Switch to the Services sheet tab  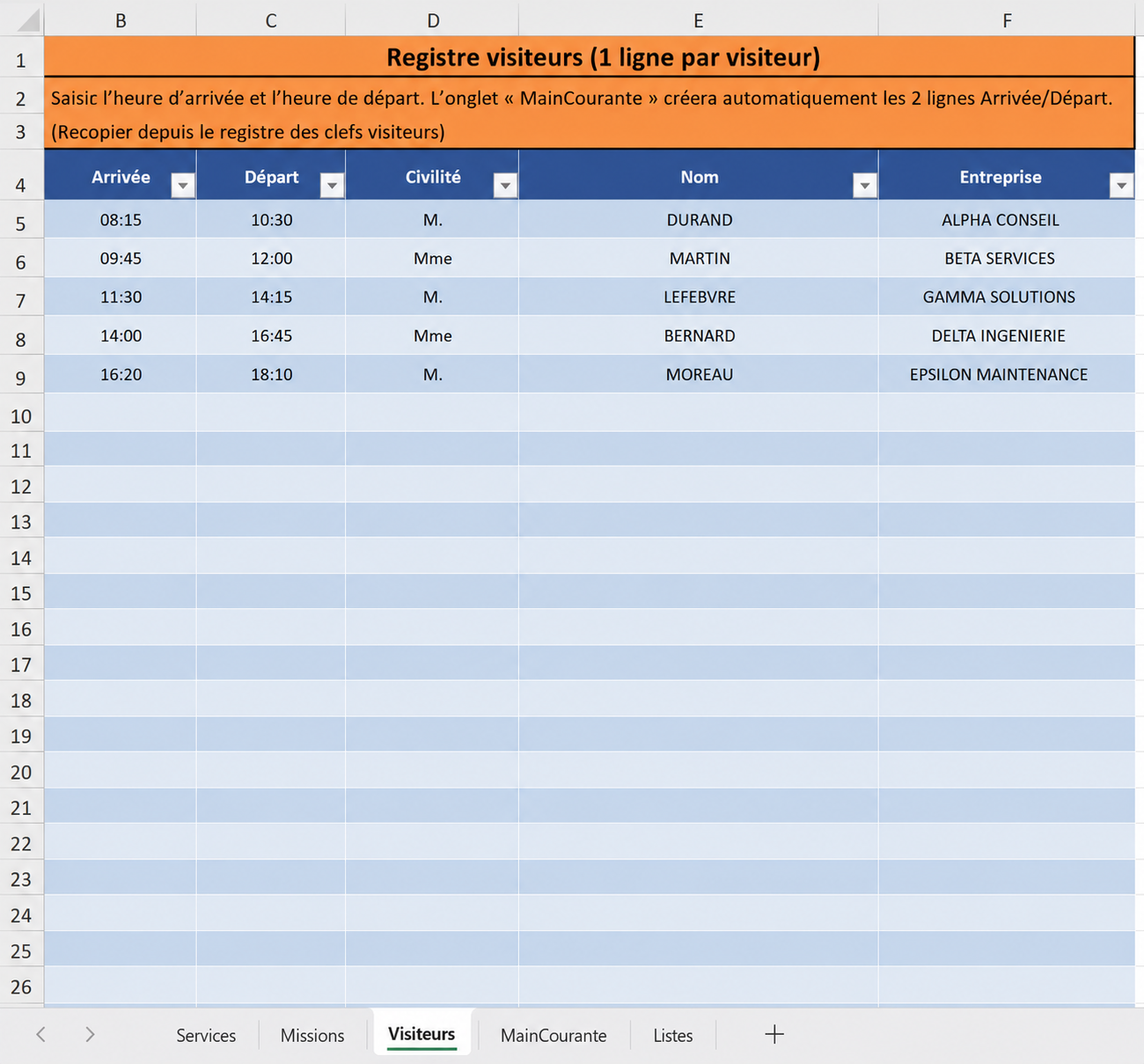206,1035
